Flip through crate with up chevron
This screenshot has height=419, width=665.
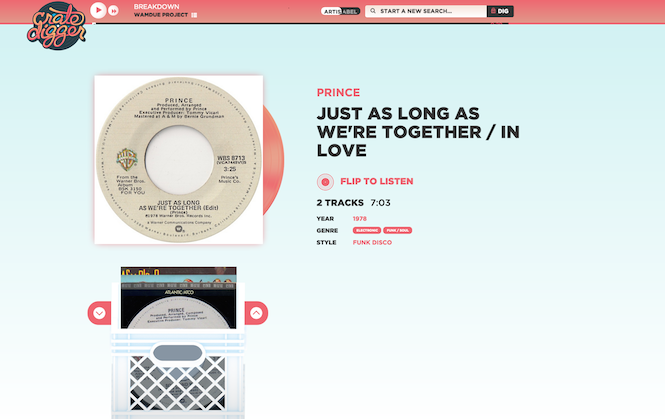pyautogui.click(x=256, y=313)
